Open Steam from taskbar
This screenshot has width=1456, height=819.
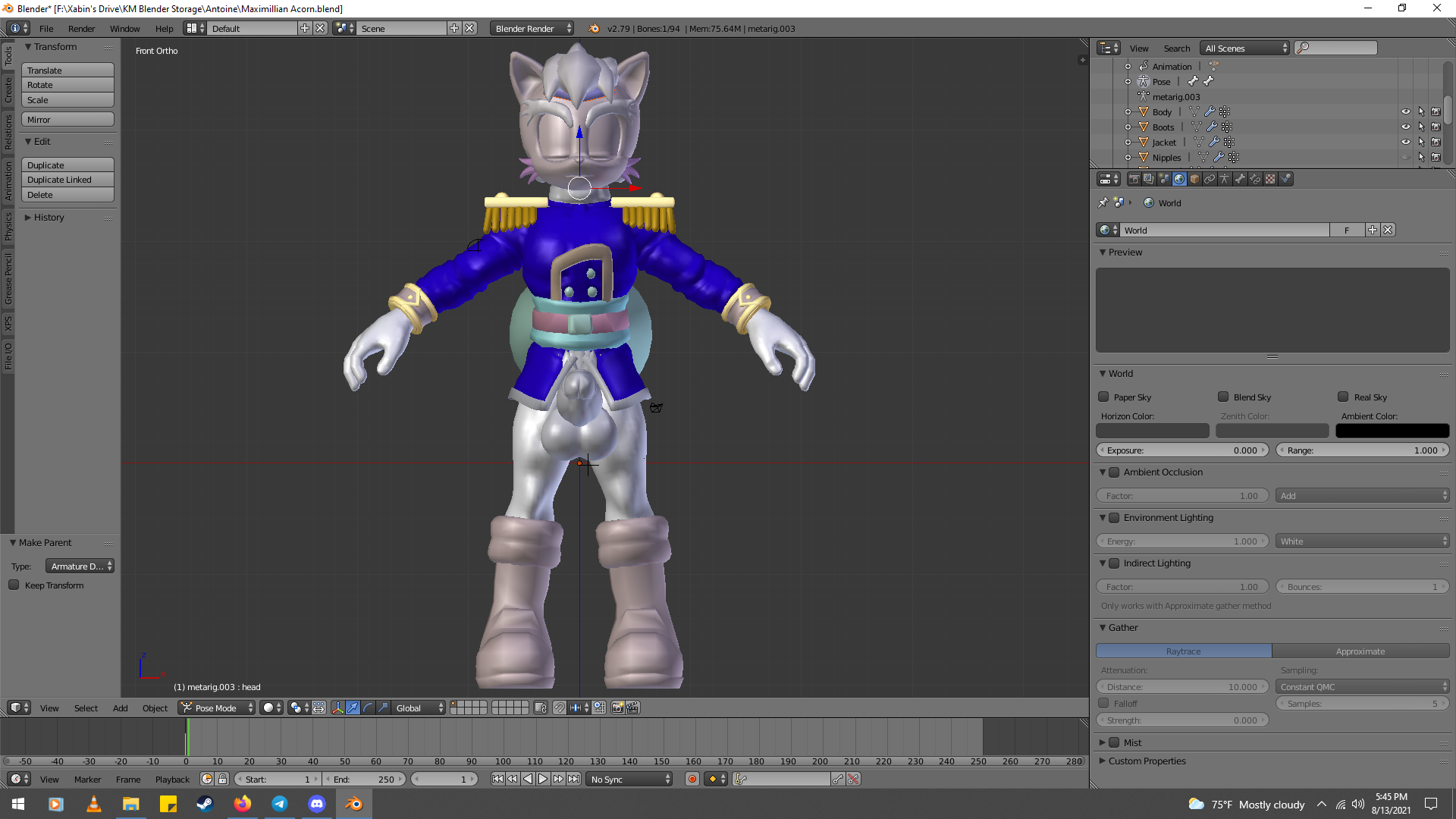pos(205,804)
